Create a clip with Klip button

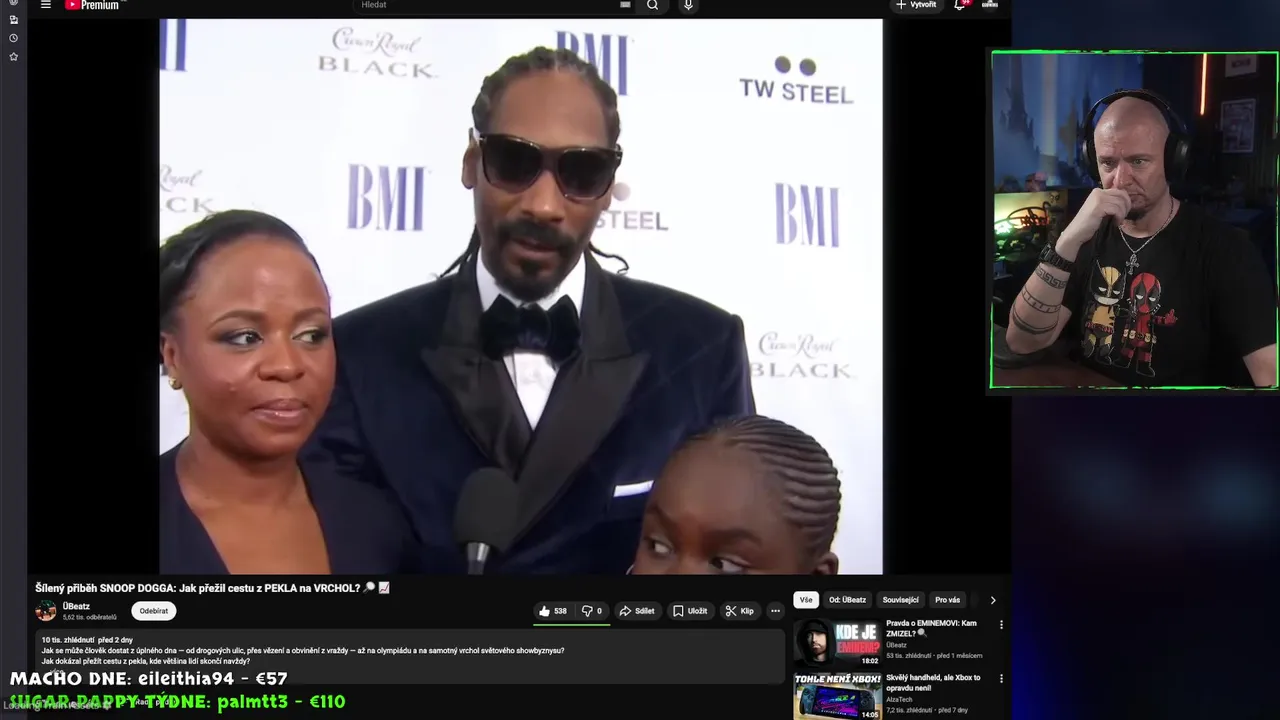click(x=740, y=611)
